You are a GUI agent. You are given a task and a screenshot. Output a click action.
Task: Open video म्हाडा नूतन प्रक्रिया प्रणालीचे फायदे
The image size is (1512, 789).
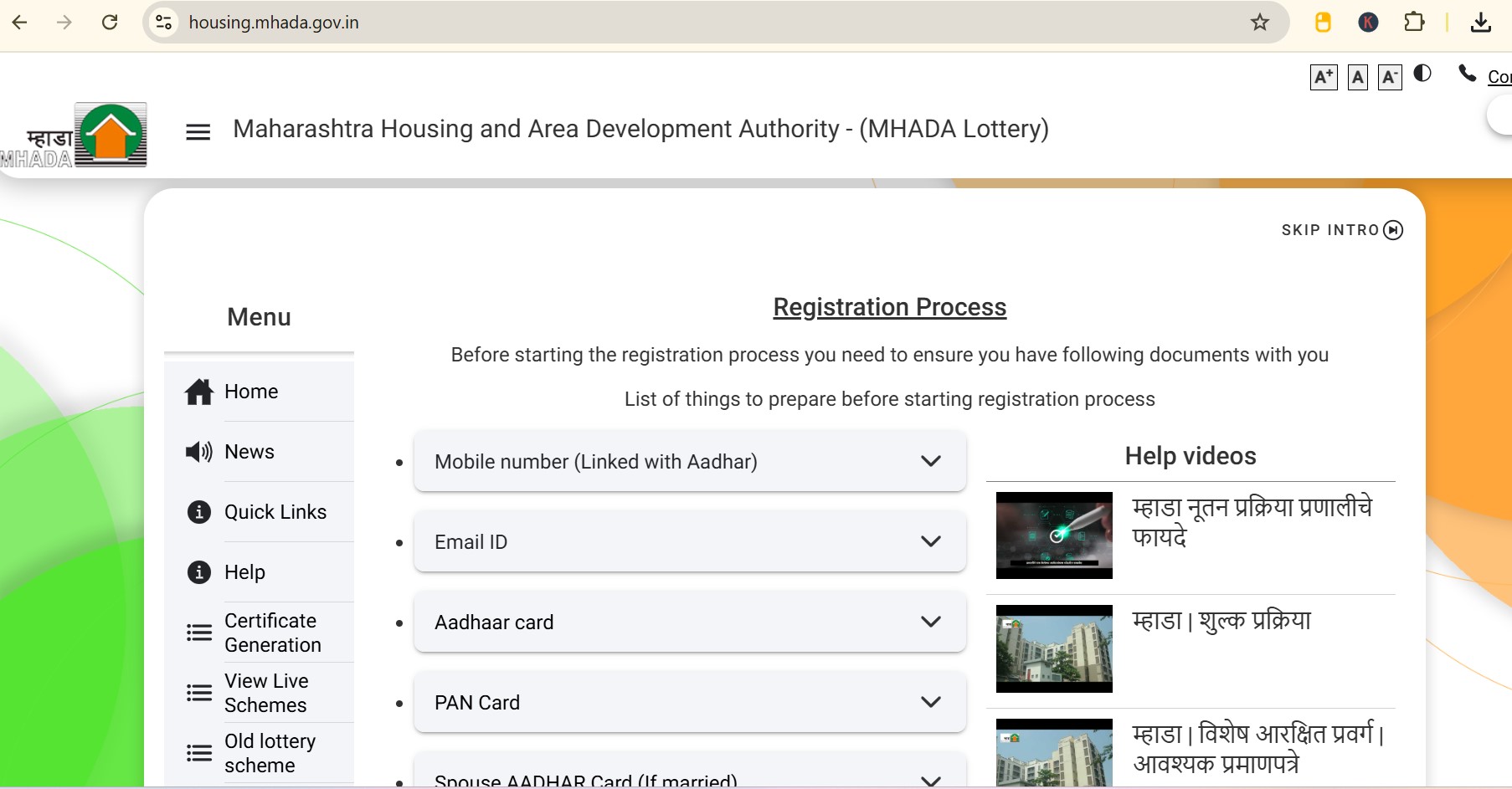coord(1252,521)
